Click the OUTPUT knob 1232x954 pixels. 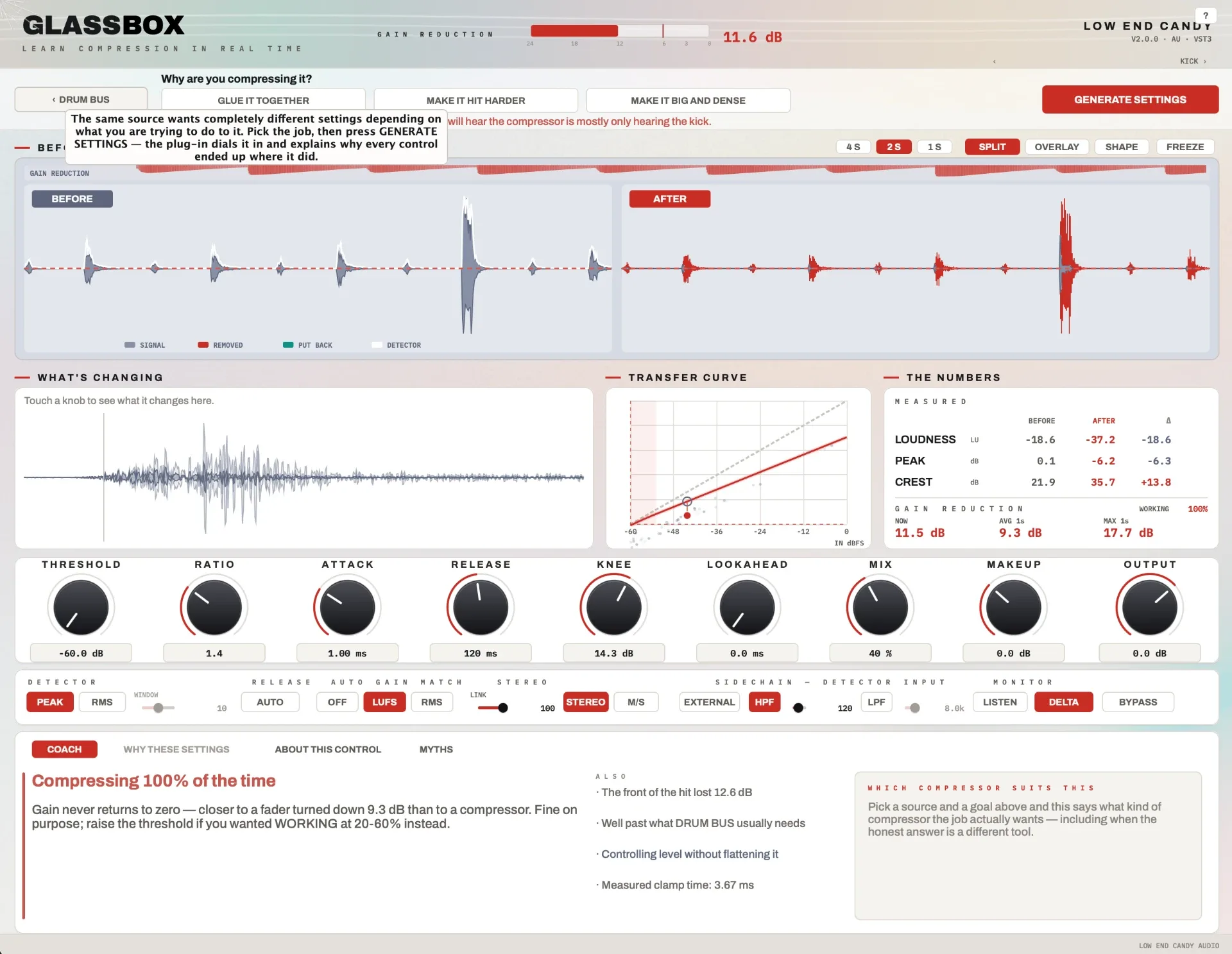(x=1150, y=607)
